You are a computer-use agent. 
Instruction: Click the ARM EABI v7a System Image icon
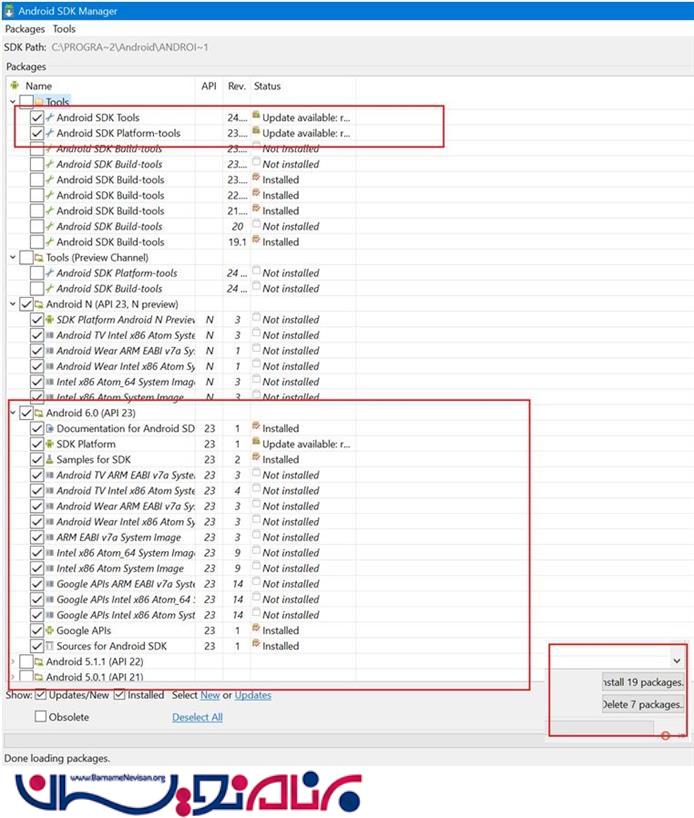click(x=50, y=537)
